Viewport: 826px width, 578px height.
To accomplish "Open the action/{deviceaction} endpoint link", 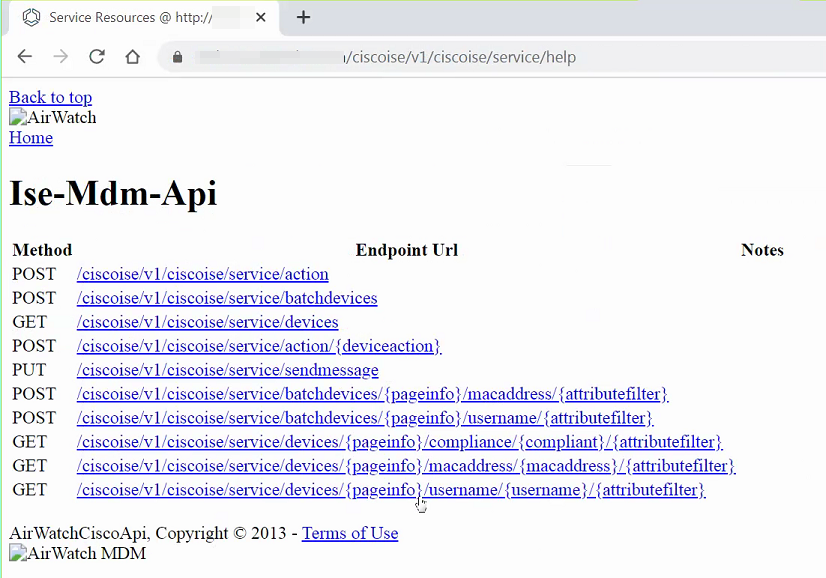I will [x=258, y=346].
